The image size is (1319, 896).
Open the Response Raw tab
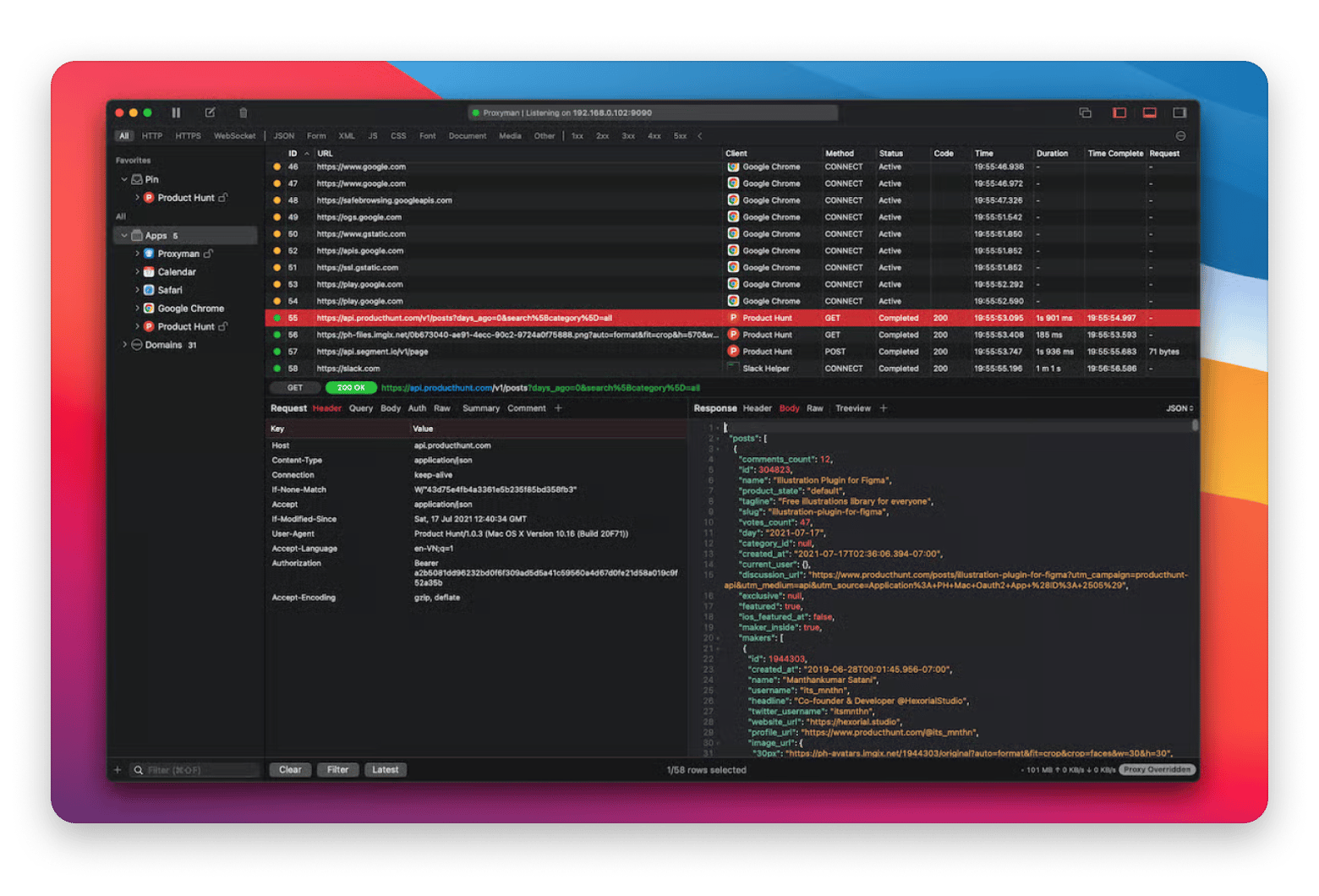point(815,408)
